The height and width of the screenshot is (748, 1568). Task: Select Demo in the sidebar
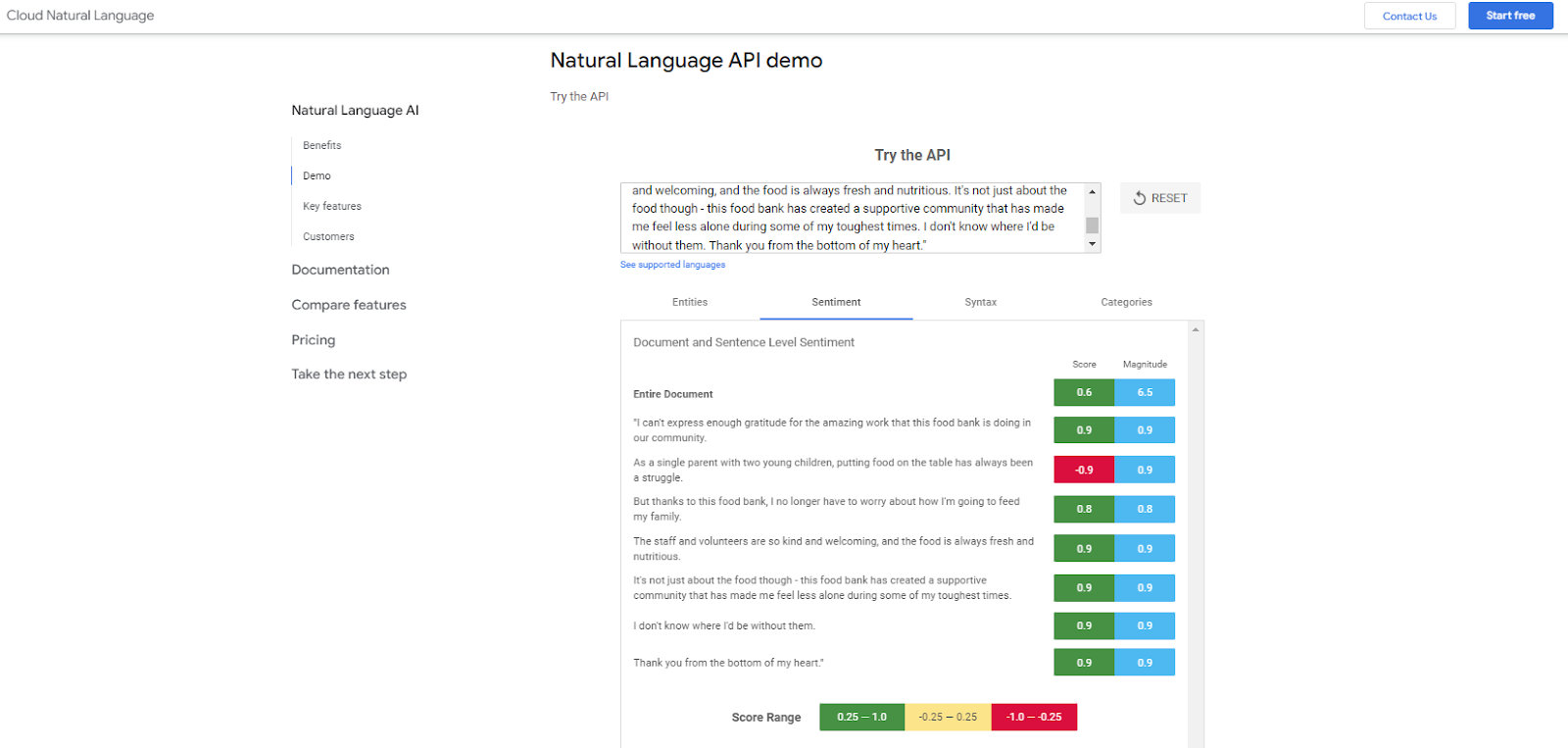pyautogui.click(x=317, y=175)
